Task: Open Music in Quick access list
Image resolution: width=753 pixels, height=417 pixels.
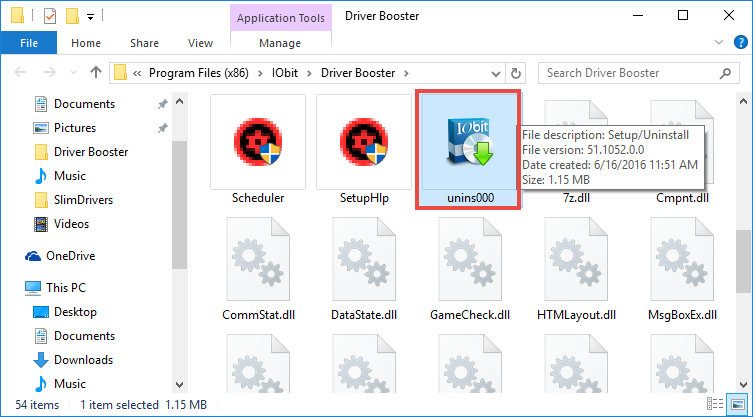Action: 60,176
